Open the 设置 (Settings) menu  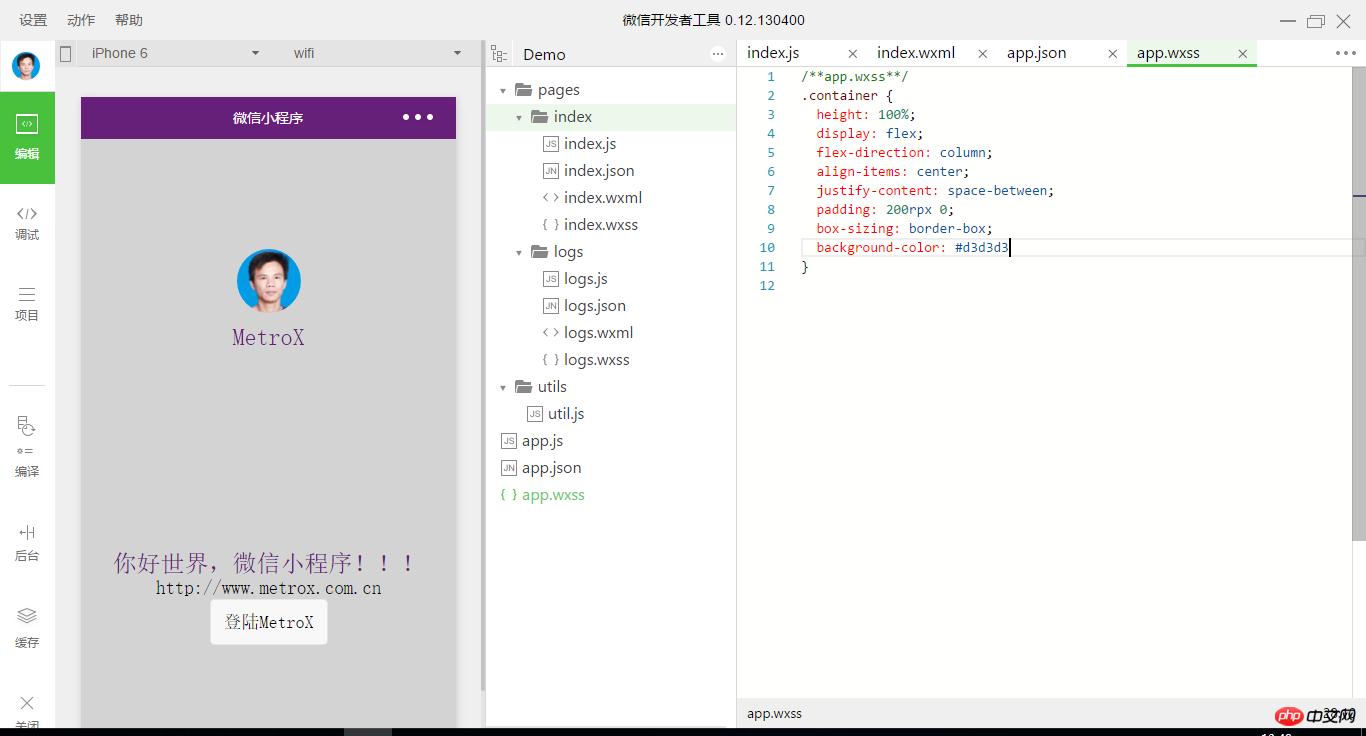pyautogui.click(x=33, y=20)
